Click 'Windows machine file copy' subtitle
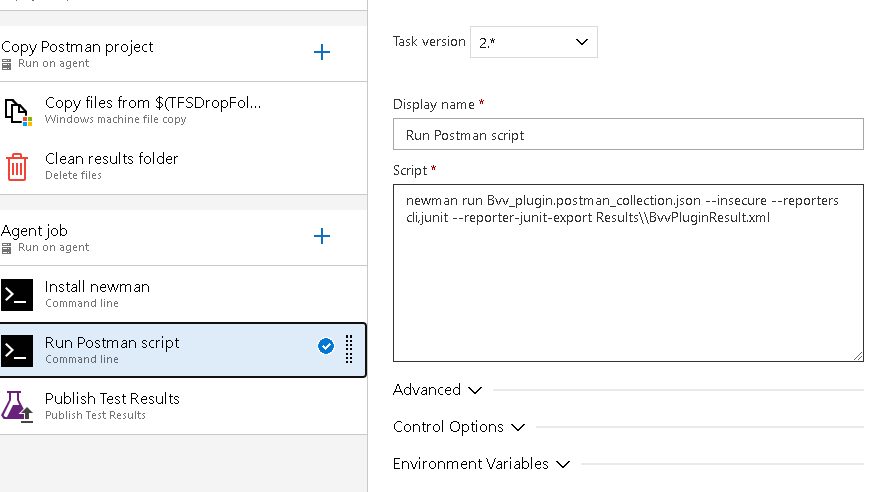 (115, 119)
